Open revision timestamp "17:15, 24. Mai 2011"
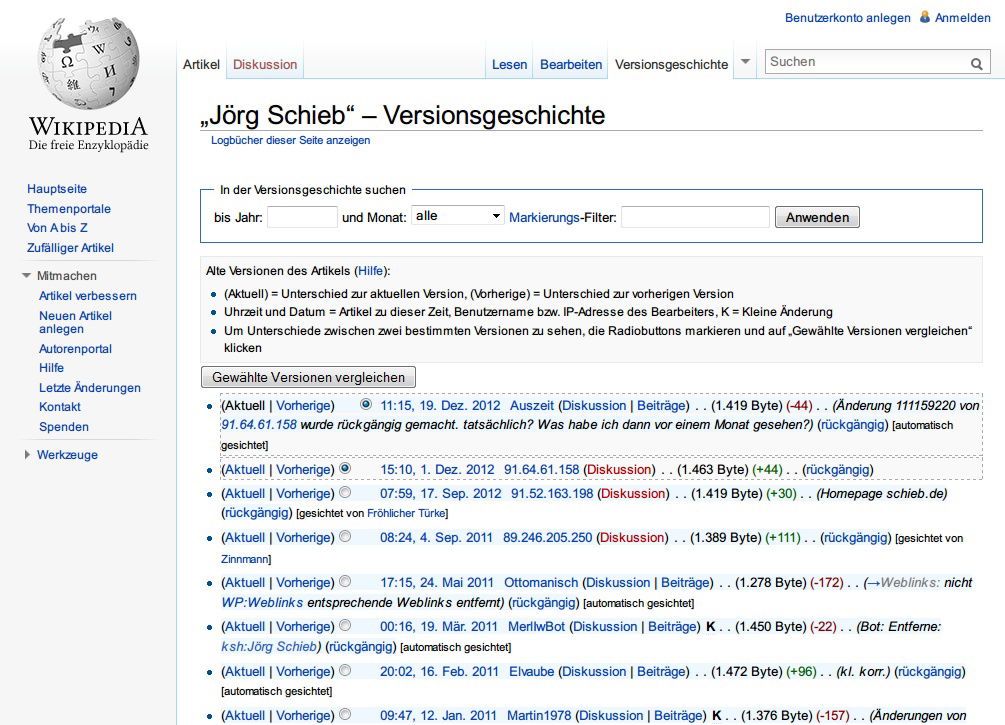Image resolution: width=1005 pixels, height=725 pixels. (x=437, y=583)
